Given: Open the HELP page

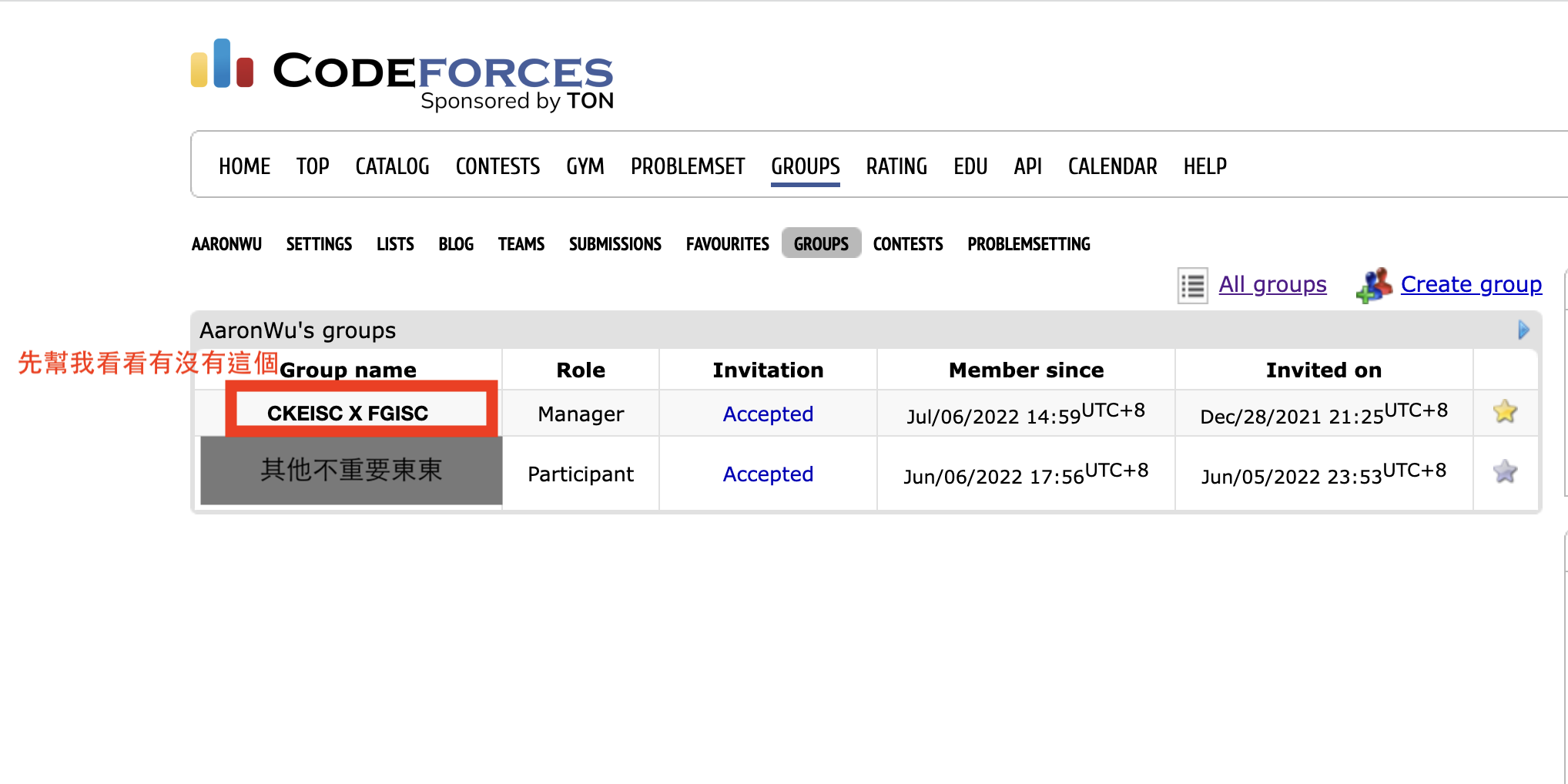Looking at the screenshot, I should [x=1204, y=166].
